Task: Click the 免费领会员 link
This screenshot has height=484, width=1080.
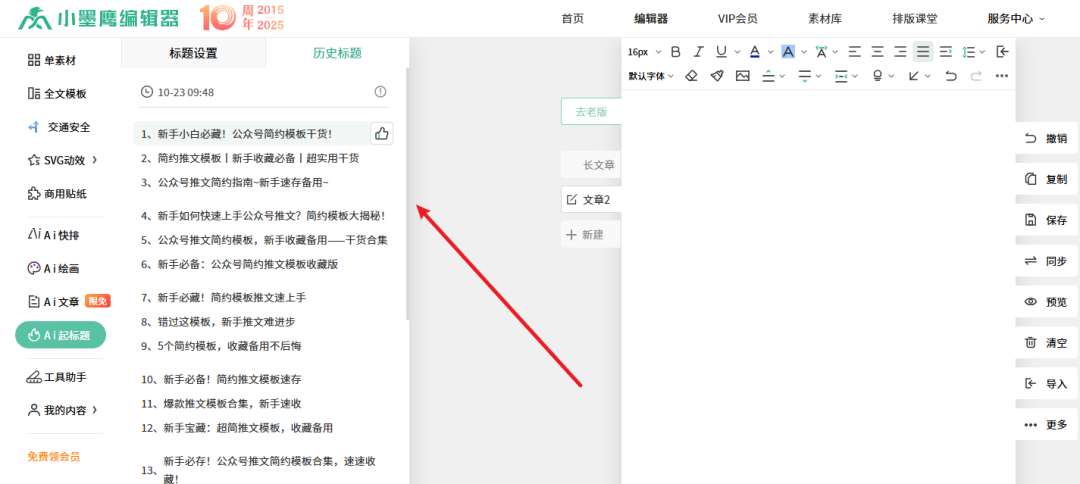Action: [54, 456]
